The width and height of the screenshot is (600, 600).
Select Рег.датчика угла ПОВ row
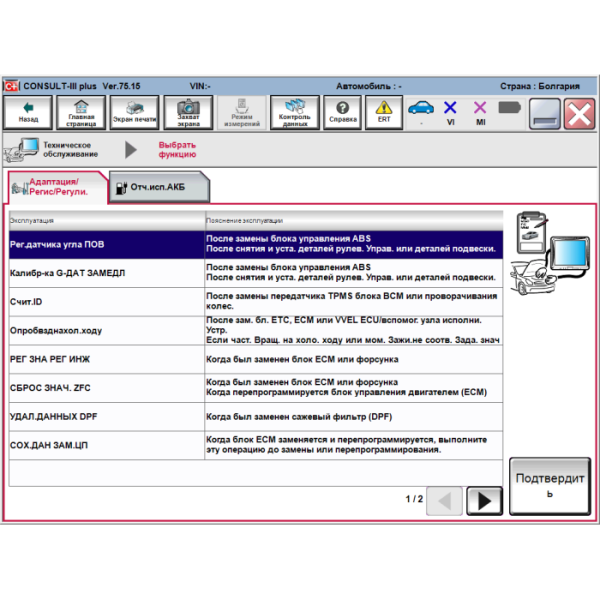tap(106, 244)
